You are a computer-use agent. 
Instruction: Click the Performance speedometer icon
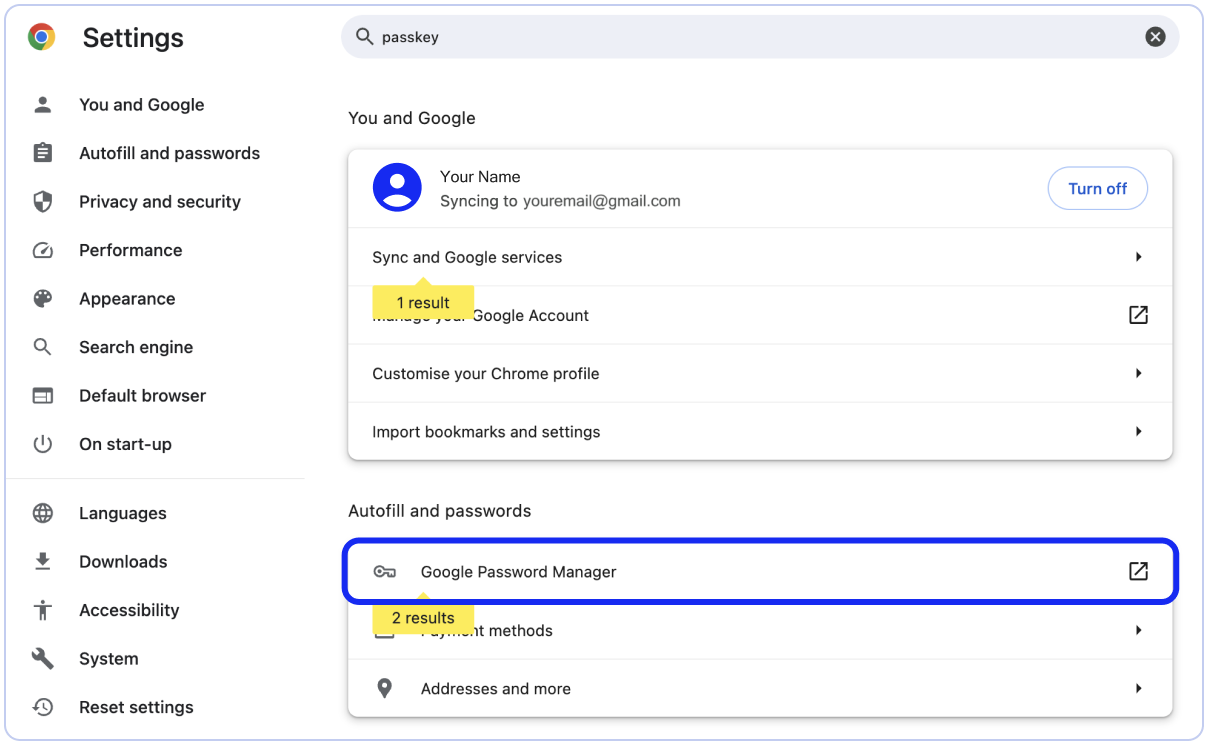(42, 250)
